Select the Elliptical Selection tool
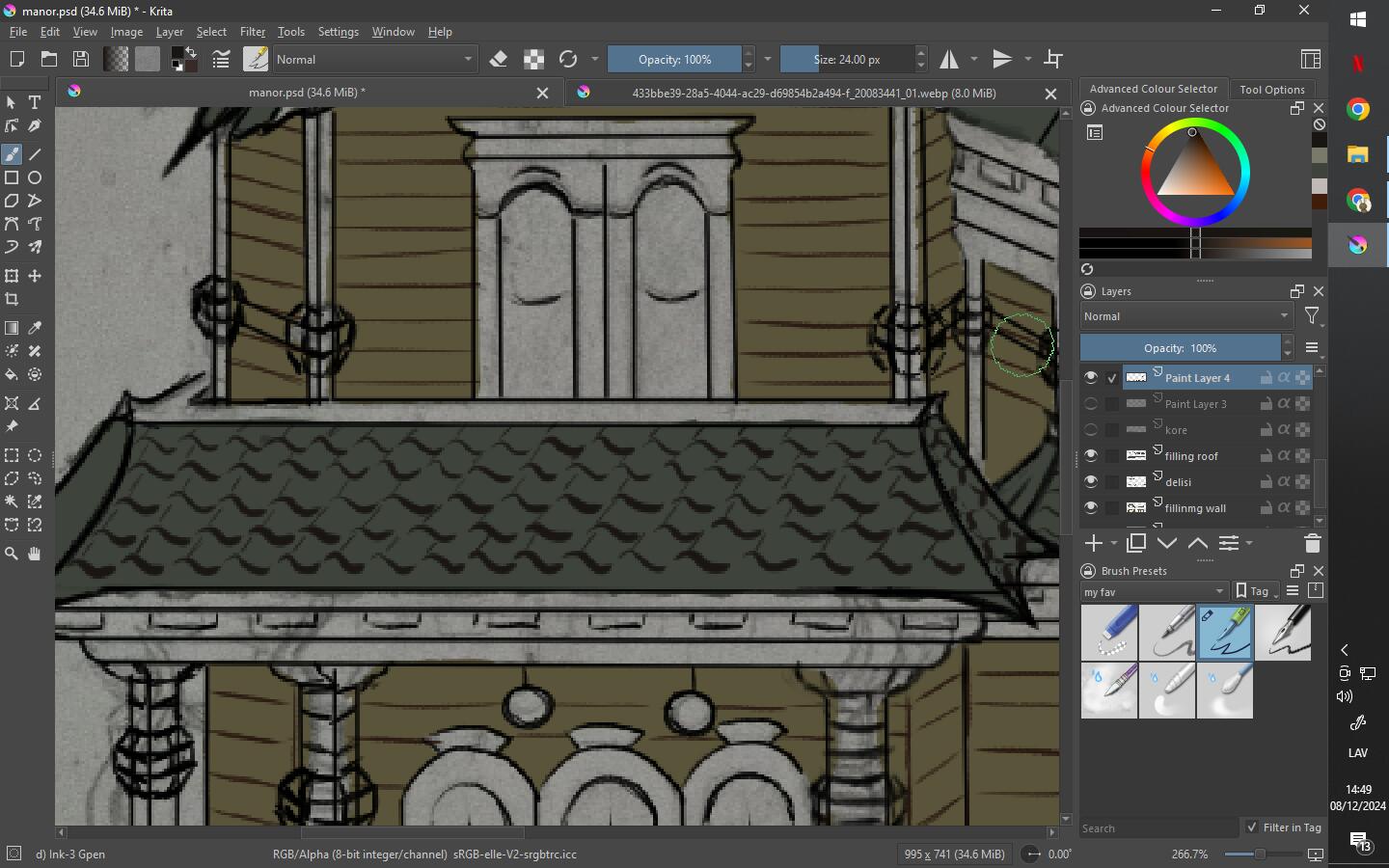 point(35,455)
